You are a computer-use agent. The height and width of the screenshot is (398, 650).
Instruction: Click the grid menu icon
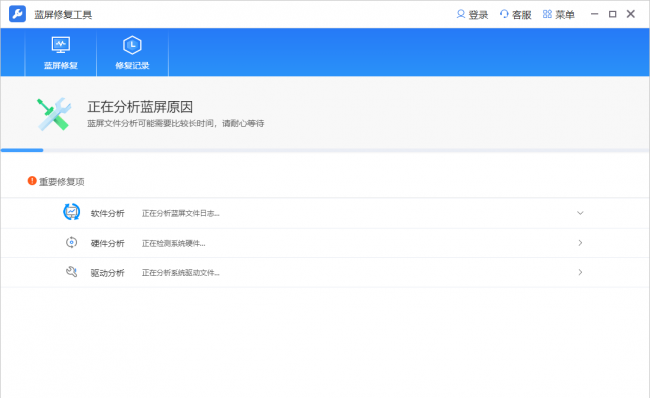click(547, 14)
